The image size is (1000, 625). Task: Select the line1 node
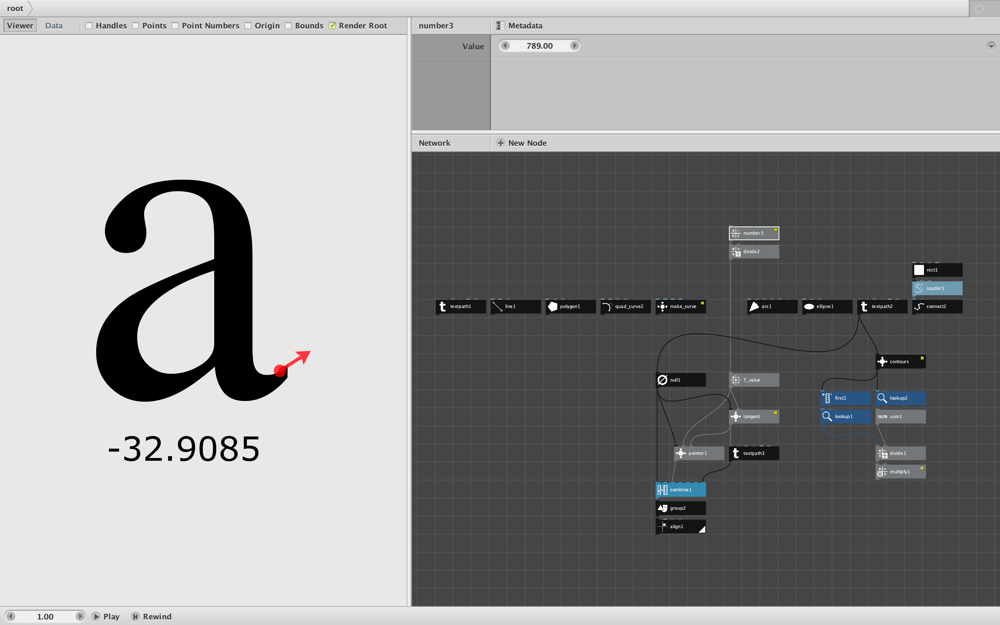point(515,307)
